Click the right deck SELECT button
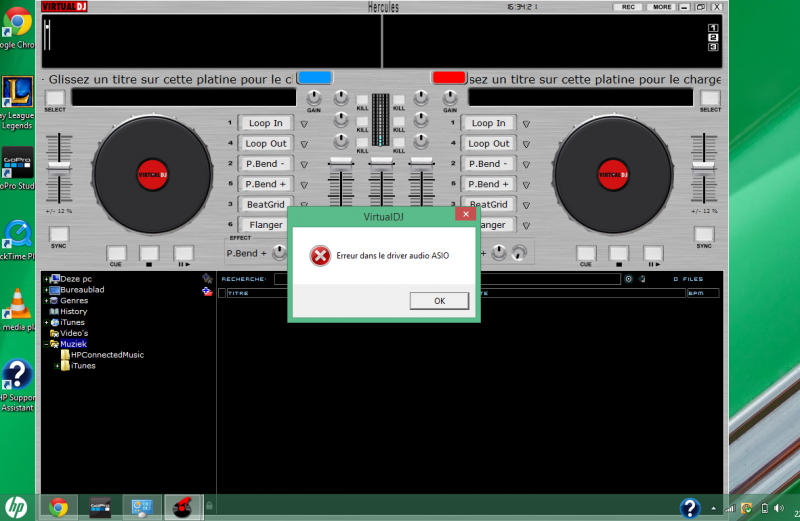Viewport: 800px width, 521px height. click(710, 97)
